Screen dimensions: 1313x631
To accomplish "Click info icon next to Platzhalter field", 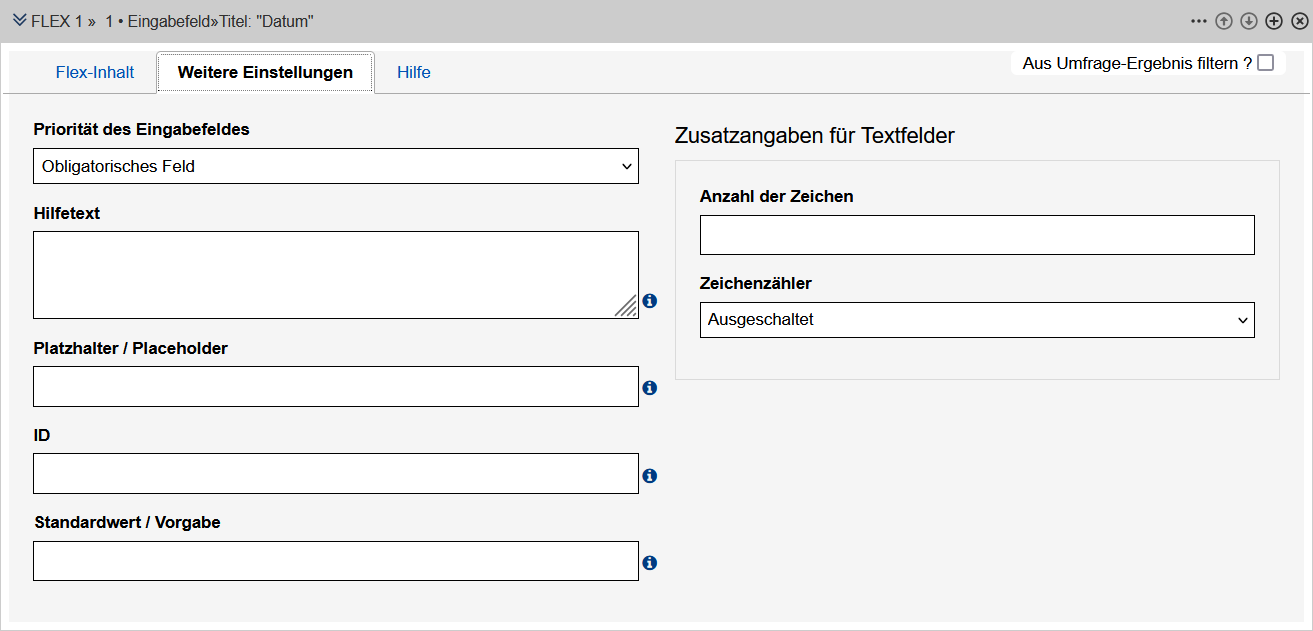I will [650, 388].
